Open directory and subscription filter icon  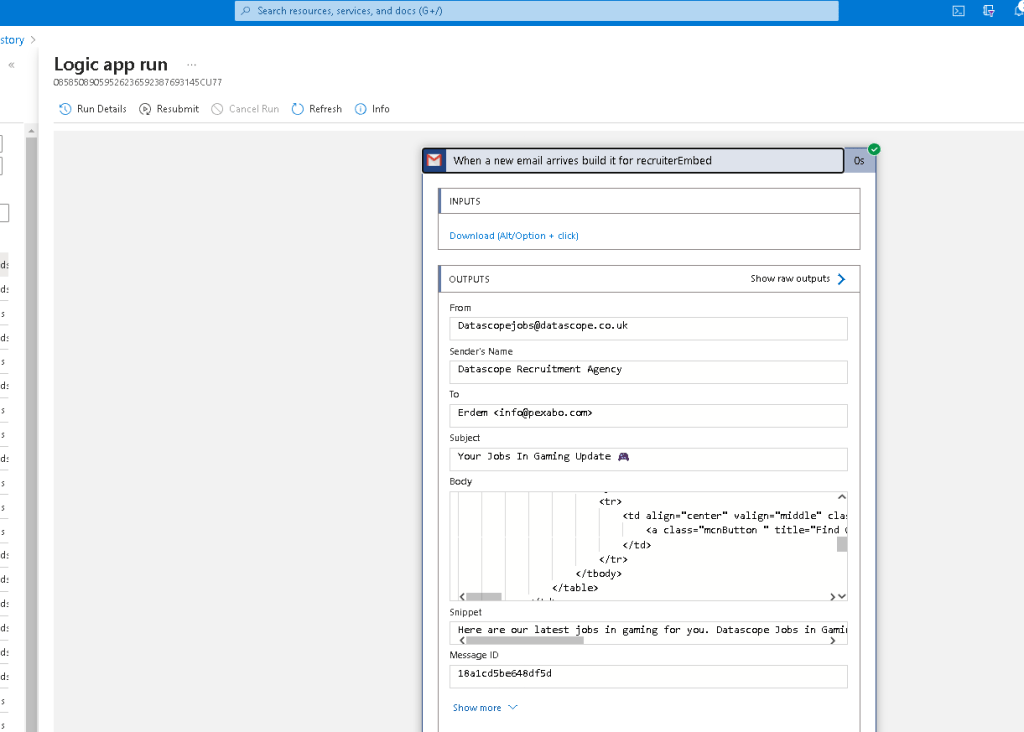pos(989,10)
